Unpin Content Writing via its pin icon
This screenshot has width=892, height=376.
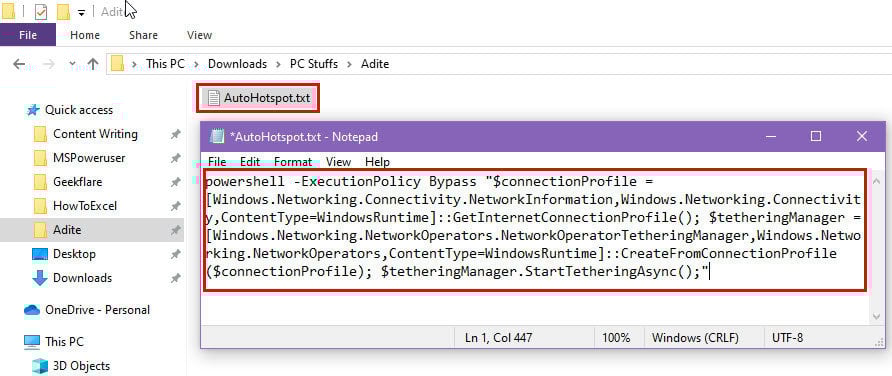176,135
